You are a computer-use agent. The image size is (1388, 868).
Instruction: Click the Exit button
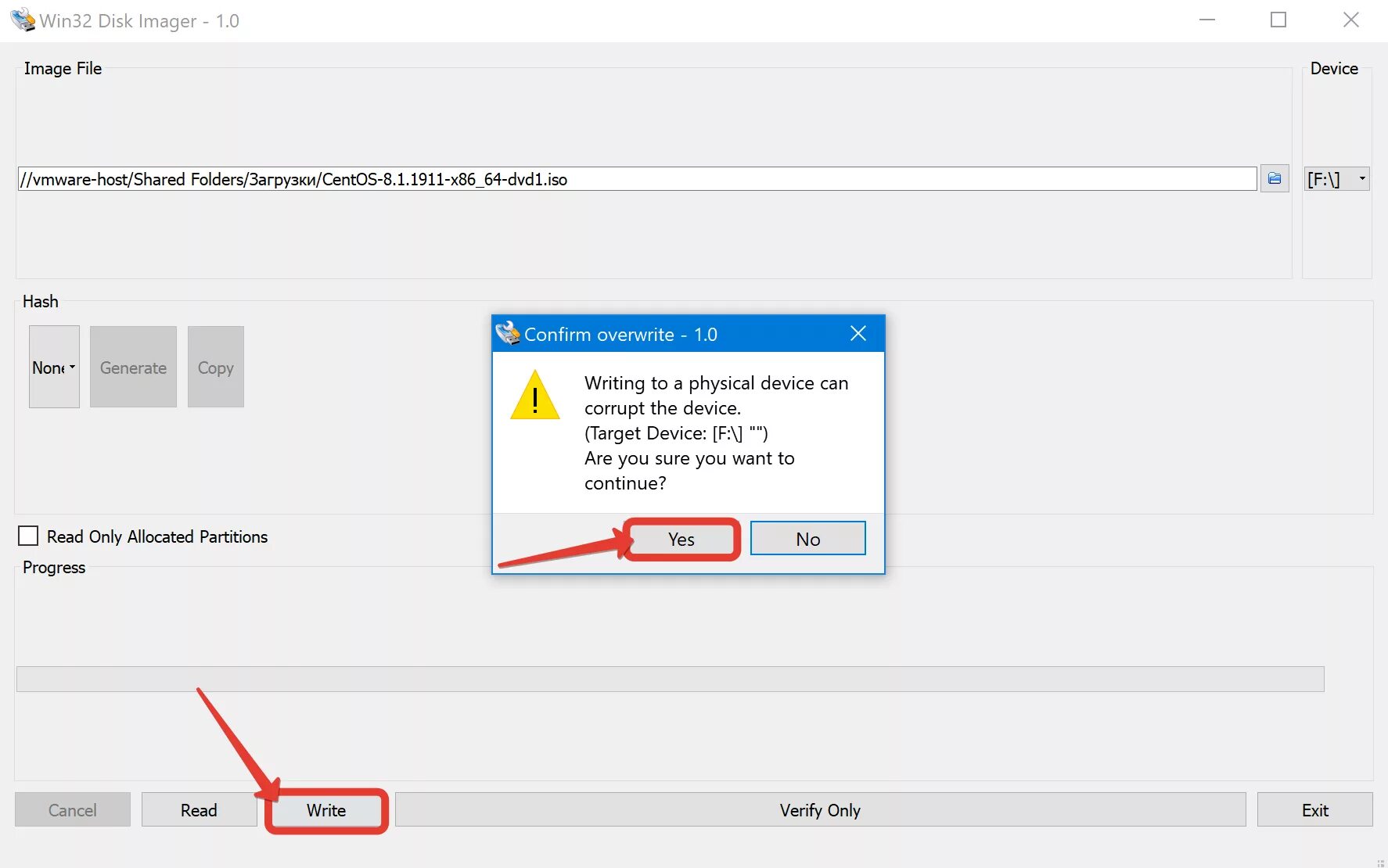click(x=1314, y=810)
